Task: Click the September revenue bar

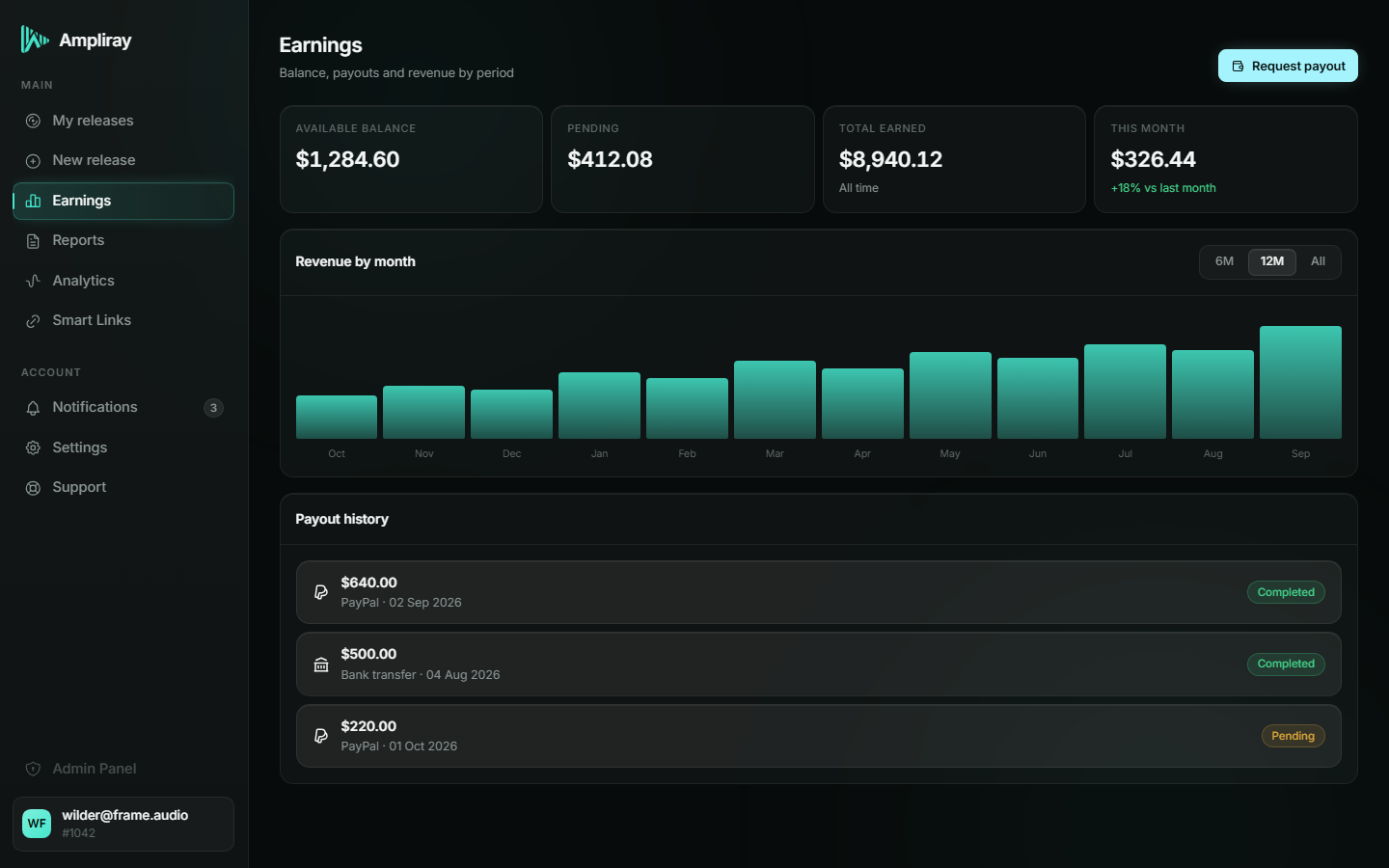Action: click(1300, 382)
